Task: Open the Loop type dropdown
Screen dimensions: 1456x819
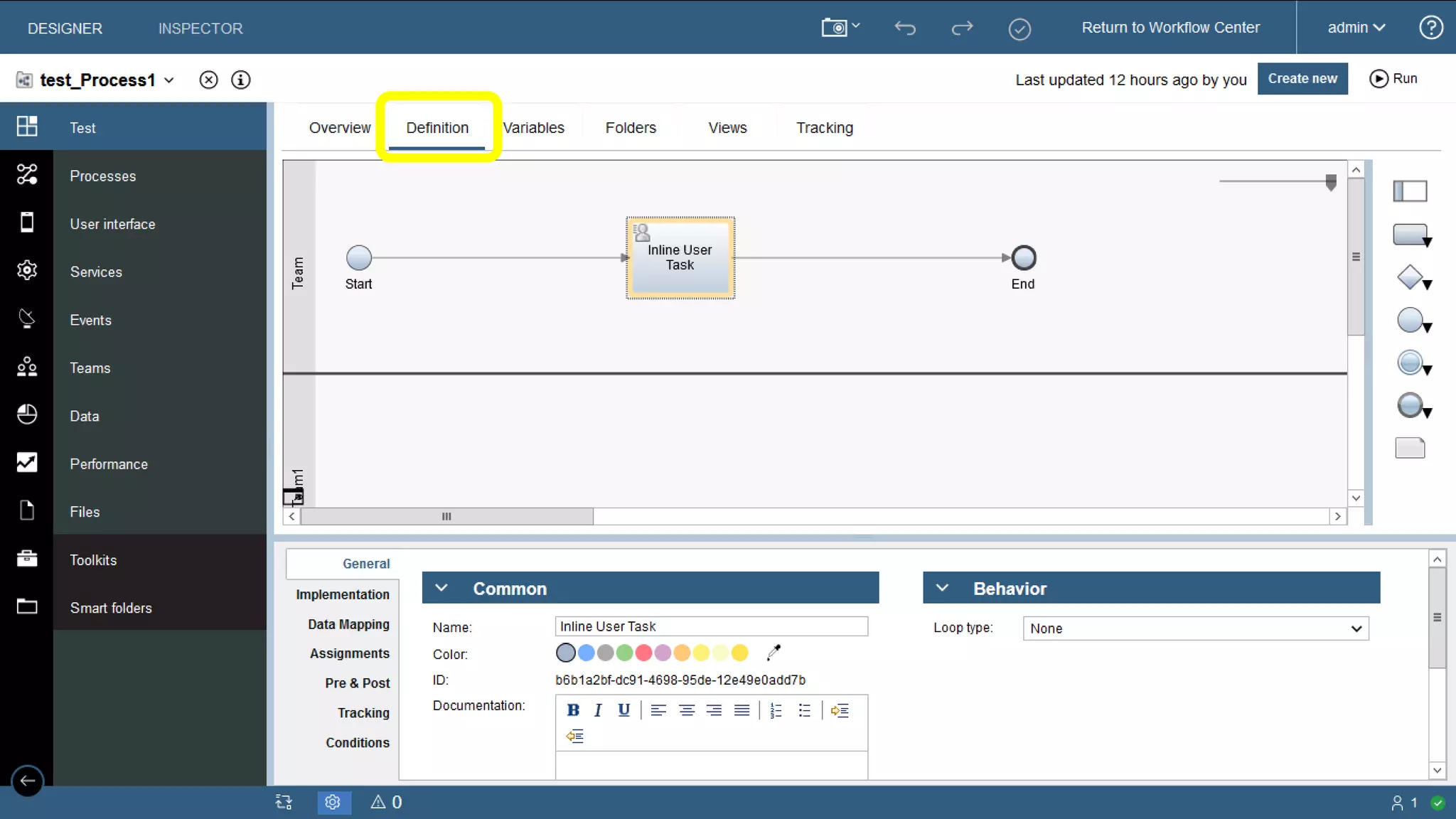Action: point(1195,628)
